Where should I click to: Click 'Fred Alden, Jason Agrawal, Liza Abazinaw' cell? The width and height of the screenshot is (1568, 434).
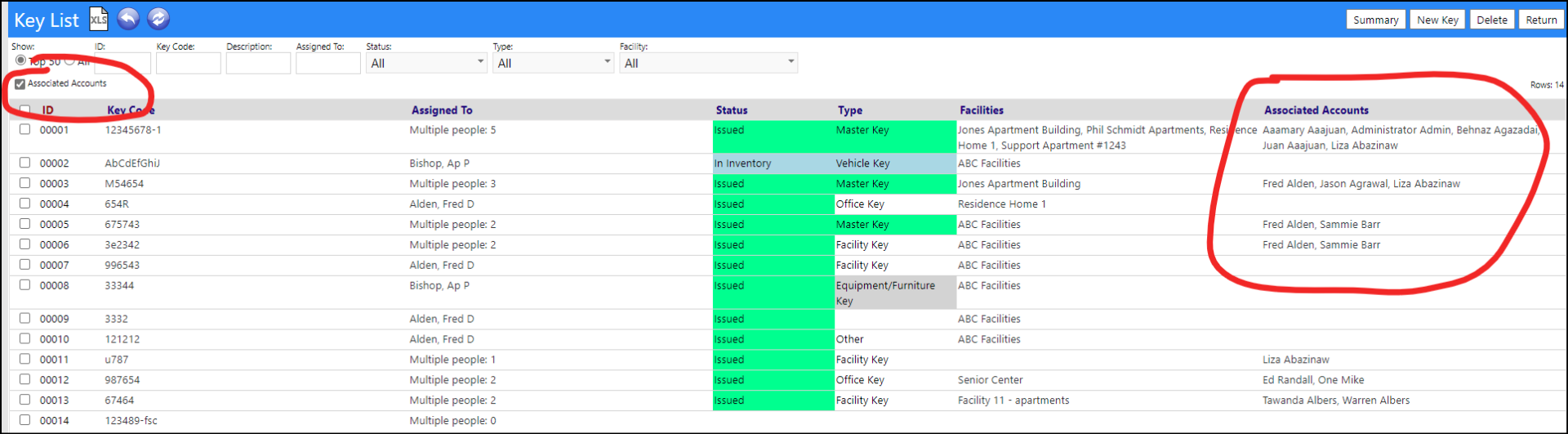1361,184
